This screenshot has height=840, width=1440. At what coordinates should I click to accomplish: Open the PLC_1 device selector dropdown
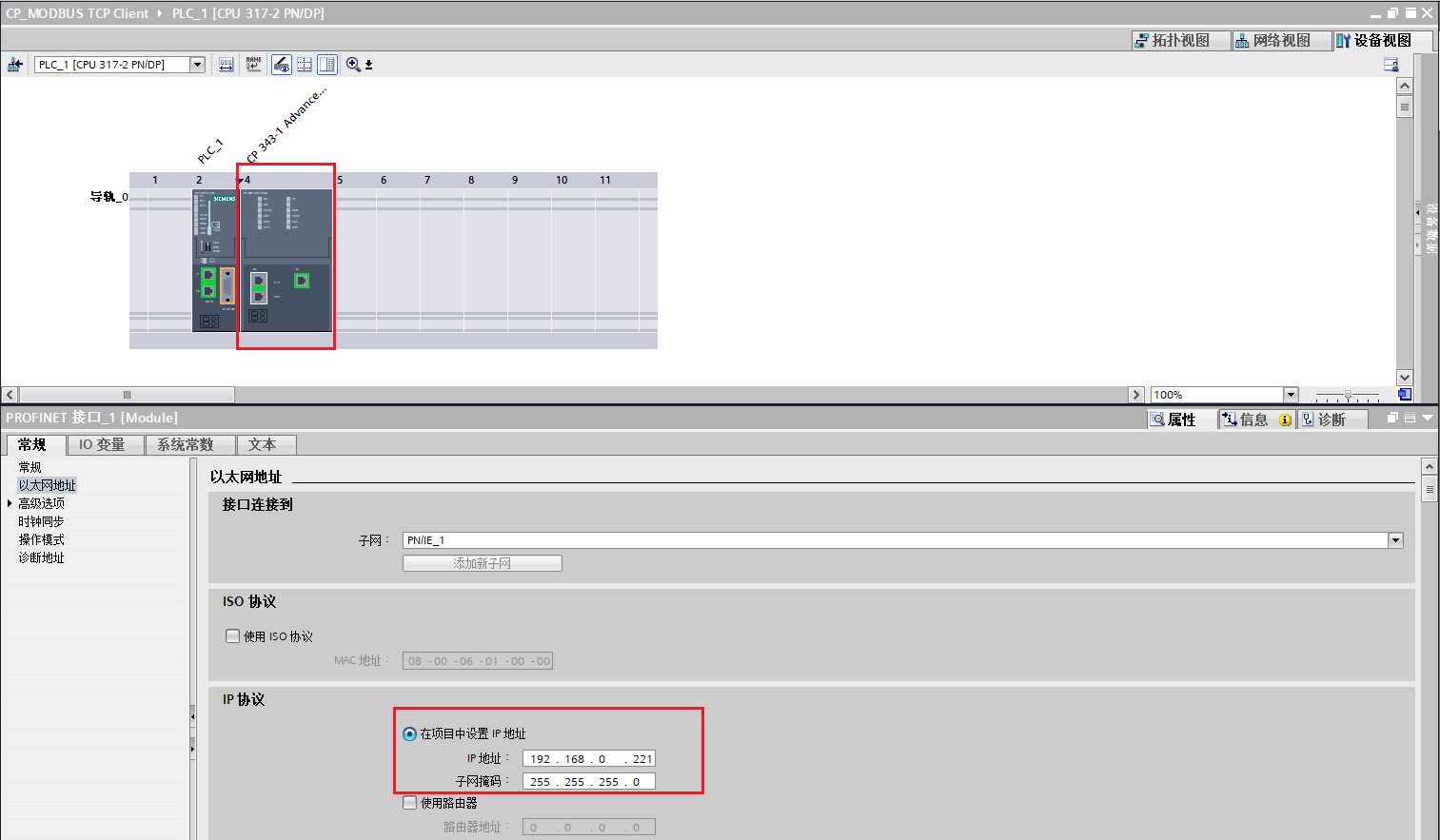(198, 65)
